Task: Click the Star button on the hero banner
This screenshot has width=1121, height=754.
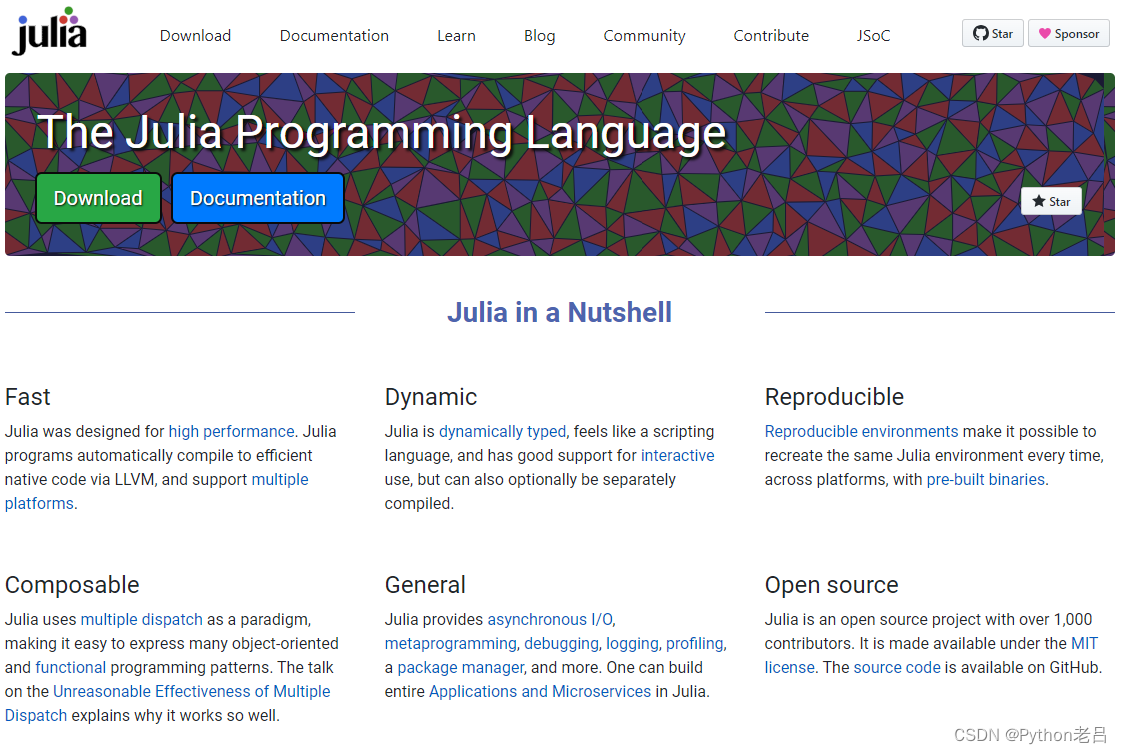Action: click(x=1051, y=201)
